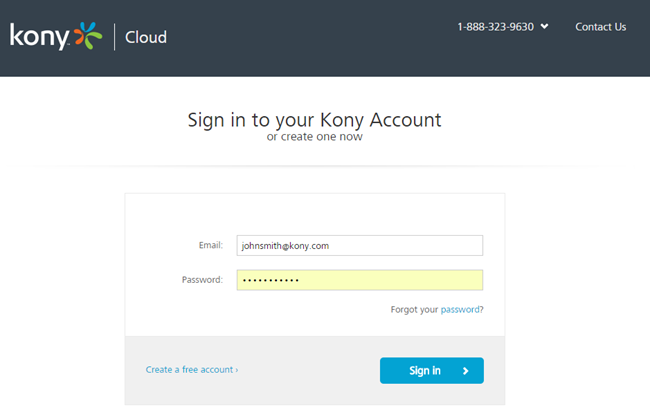Click the "or create one now" link
Image resolution: width=650 pixels, height=419 pixels.
click(x=314, y=137)
